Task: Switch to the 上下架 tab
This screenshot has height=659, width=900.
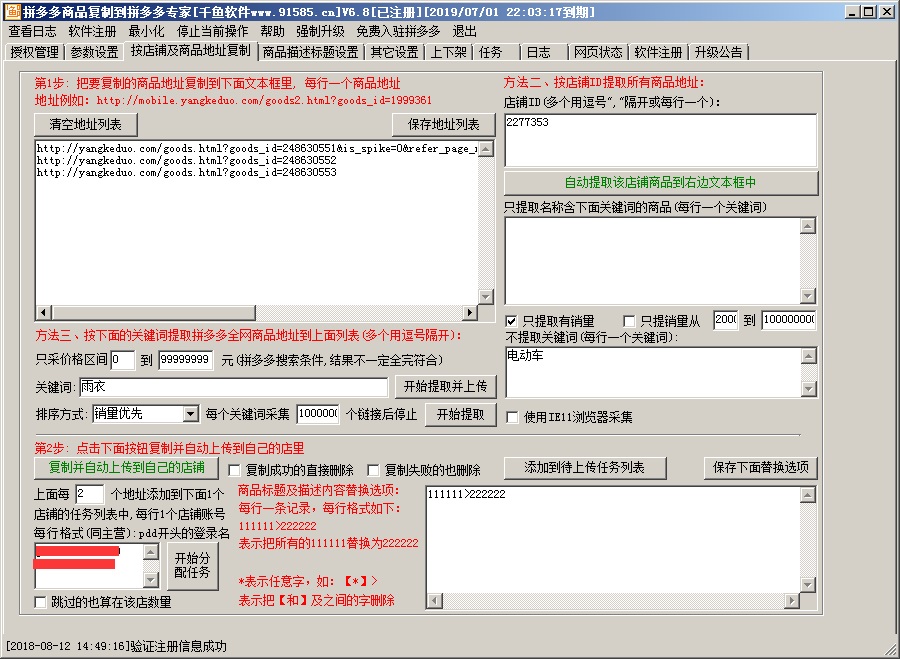Action: 448,52
